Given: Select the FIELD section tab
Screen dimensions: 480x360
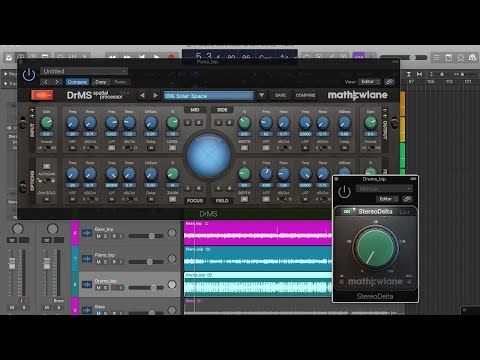Looking at the screenshot, I should pyautogui.click(x=222, y=201).
